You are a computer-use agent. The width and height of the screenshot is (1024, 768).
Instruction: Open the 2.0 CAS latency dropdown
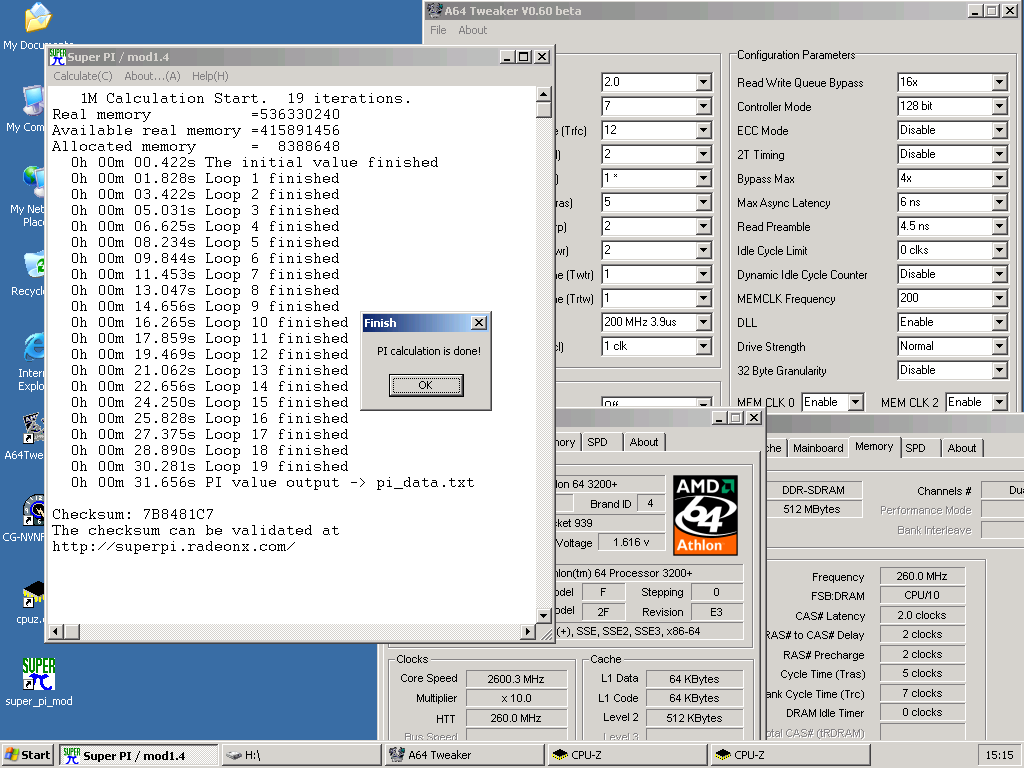point(703,82)
